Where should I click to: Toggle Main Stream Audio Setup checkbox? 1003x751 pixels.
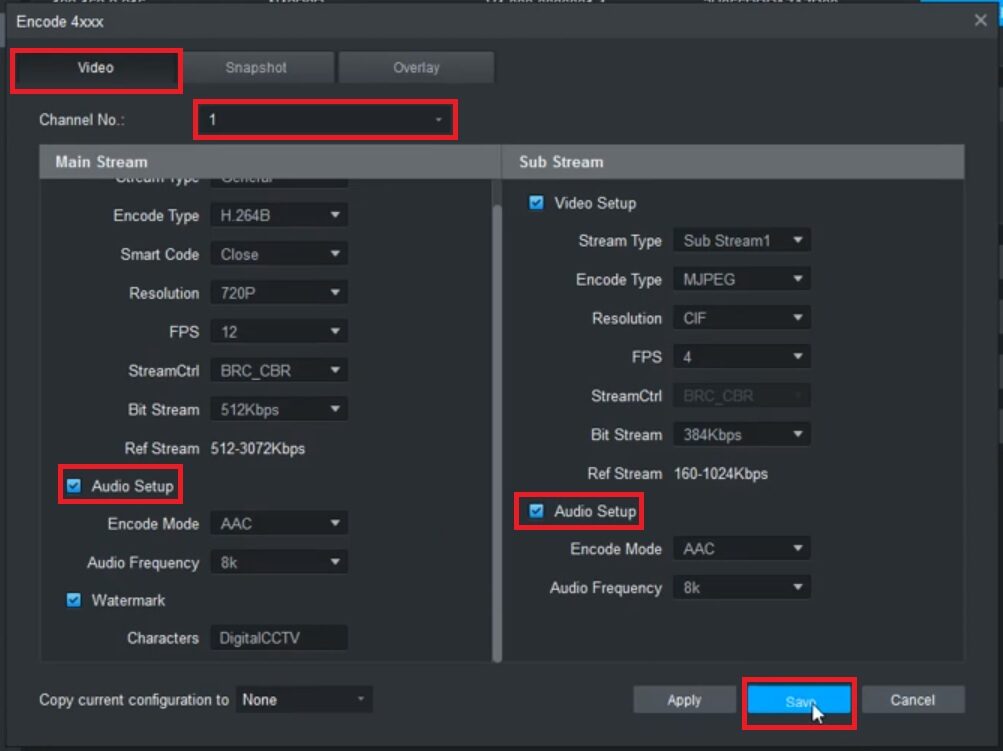tap(73, 487)
